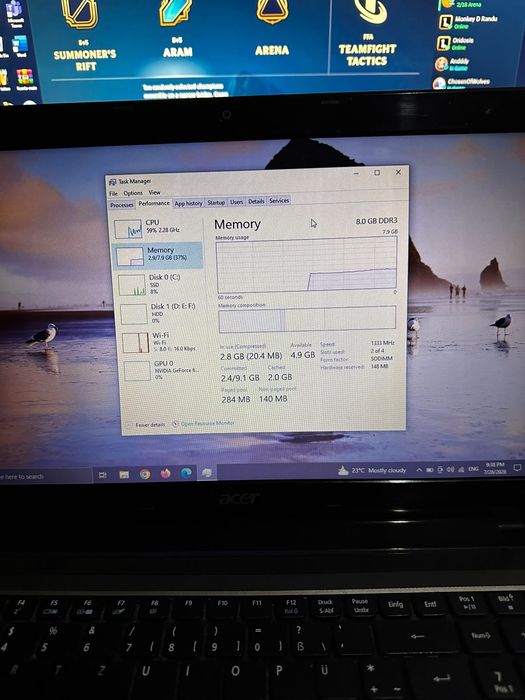
Task: Select Summoner's Rift mode on upper screen
Action: click(84, 36)
